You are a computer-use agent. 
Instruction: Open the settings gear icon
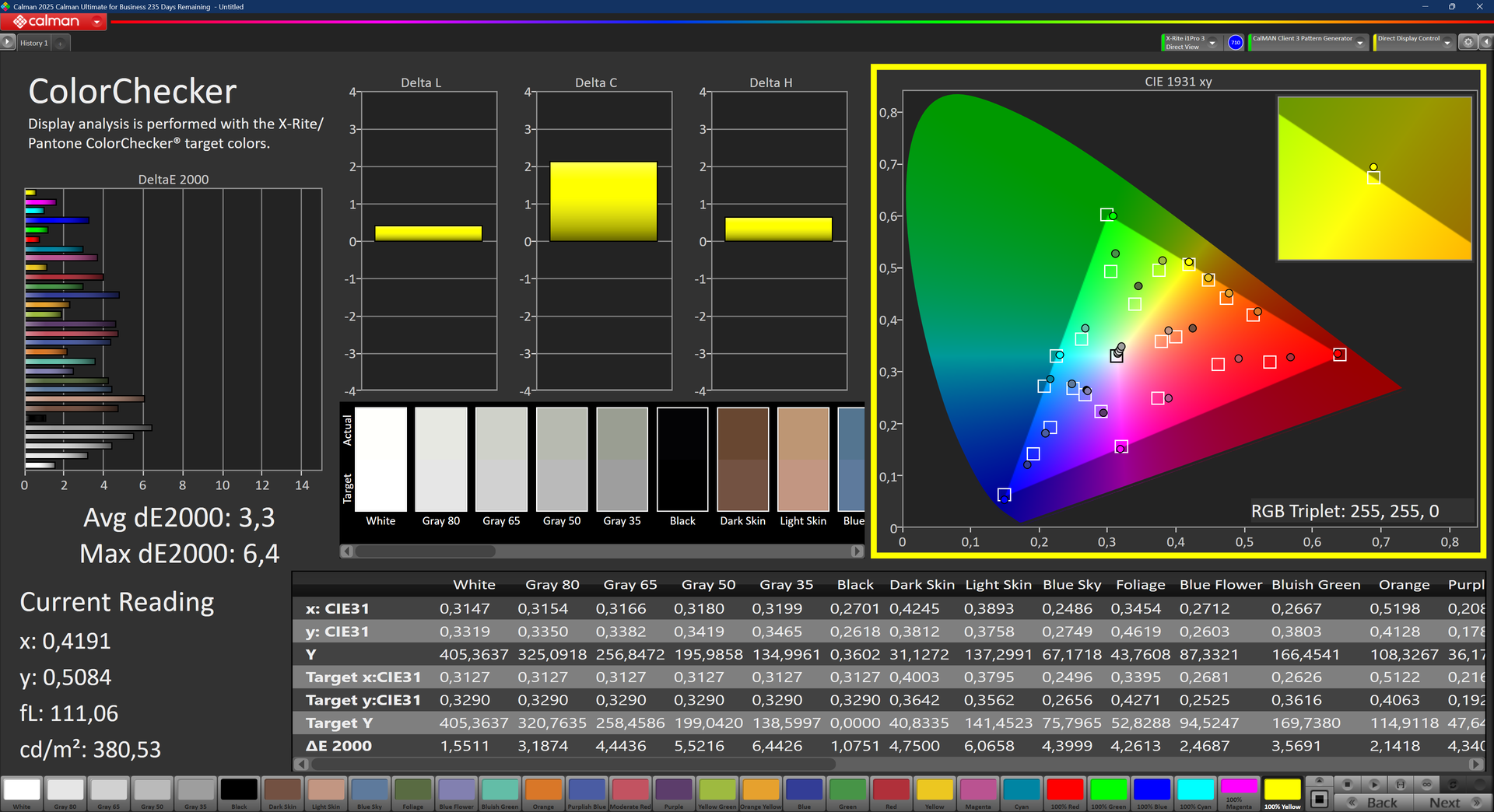point(1468,43)
